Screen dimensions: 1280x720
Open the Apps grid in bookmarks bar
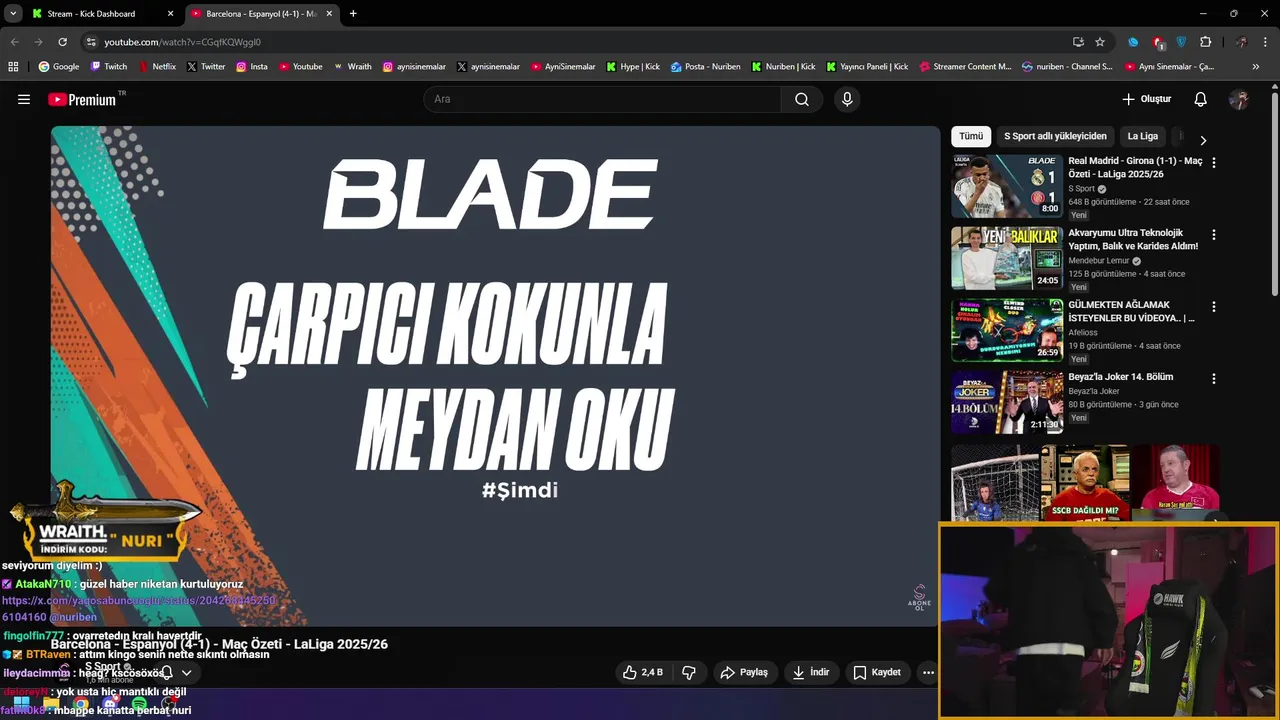(x=13, y=66)
